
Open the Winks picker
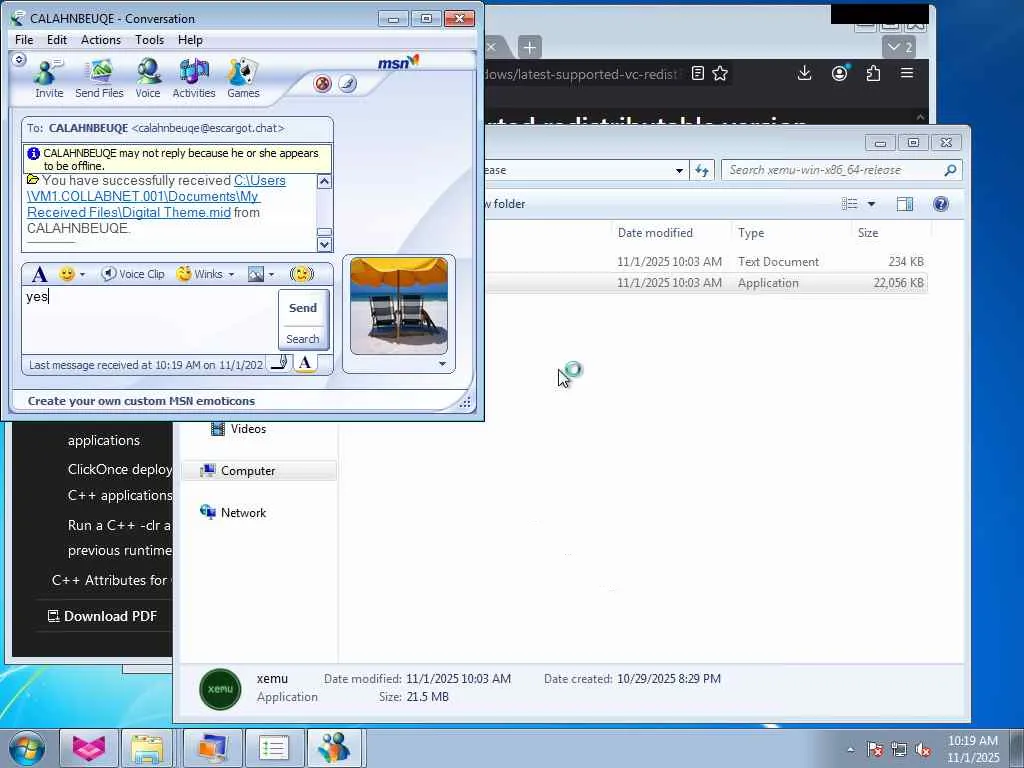pyautogui.click(x=200, y=274)
